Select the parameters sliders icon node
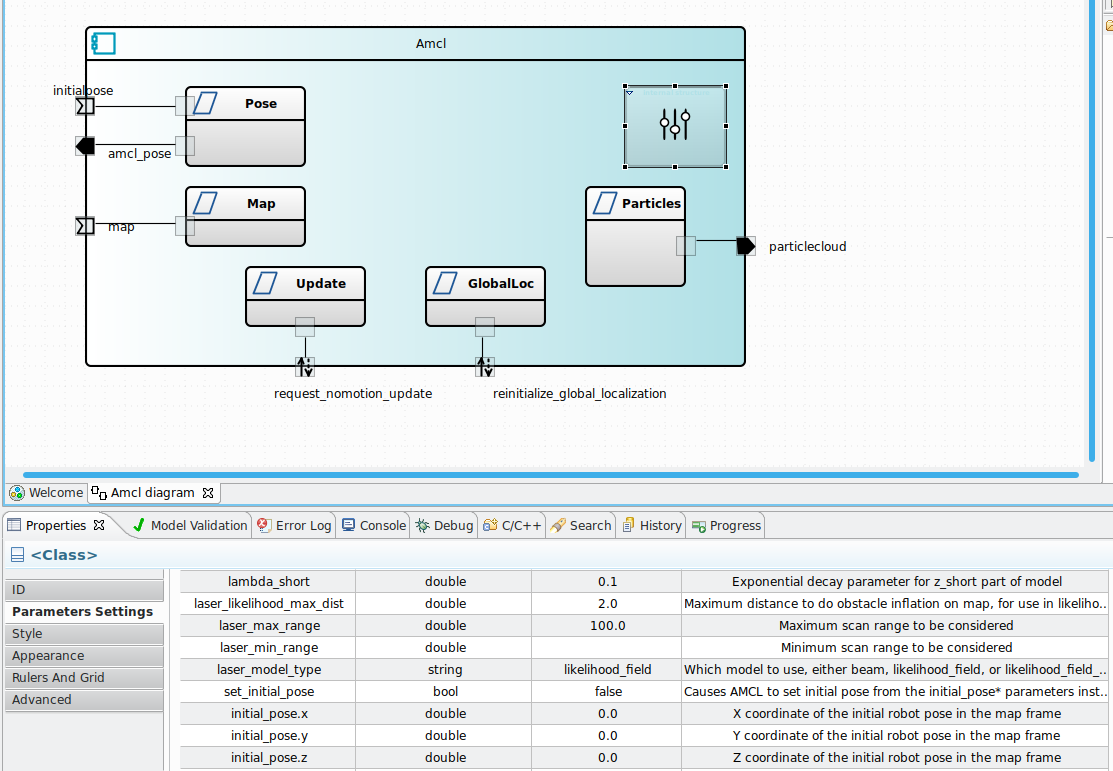Viewport: 1113px width, 771px height. (x=675, y=126)
